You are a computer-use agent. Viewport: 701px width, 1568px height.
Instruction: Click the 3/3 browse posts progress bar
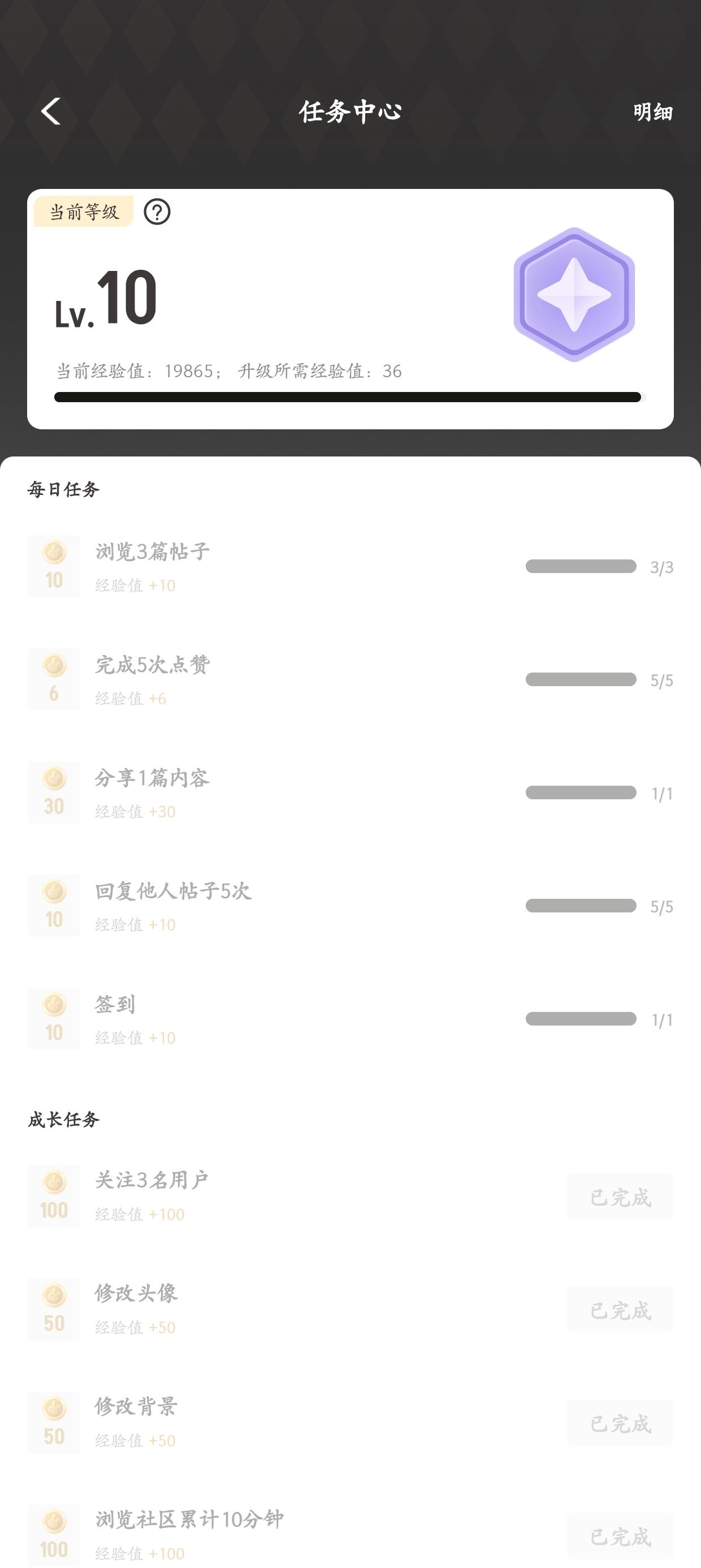[x=581, y=567]
